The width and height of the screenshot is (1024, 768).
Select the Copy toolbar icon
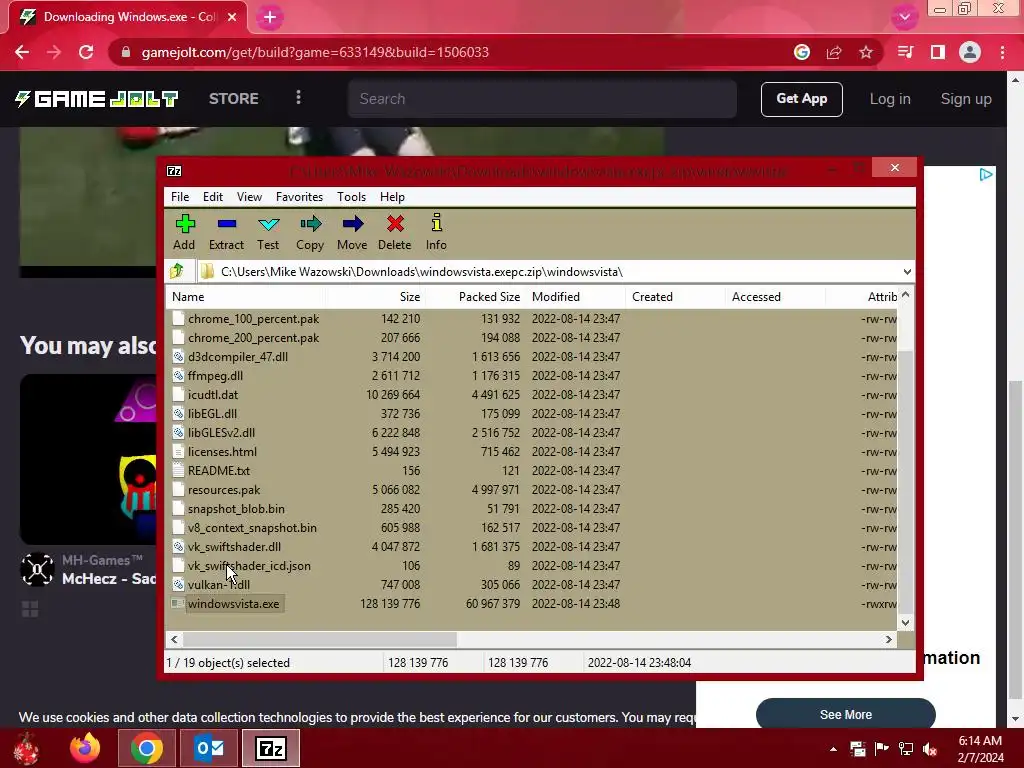[x=310, y=232]
